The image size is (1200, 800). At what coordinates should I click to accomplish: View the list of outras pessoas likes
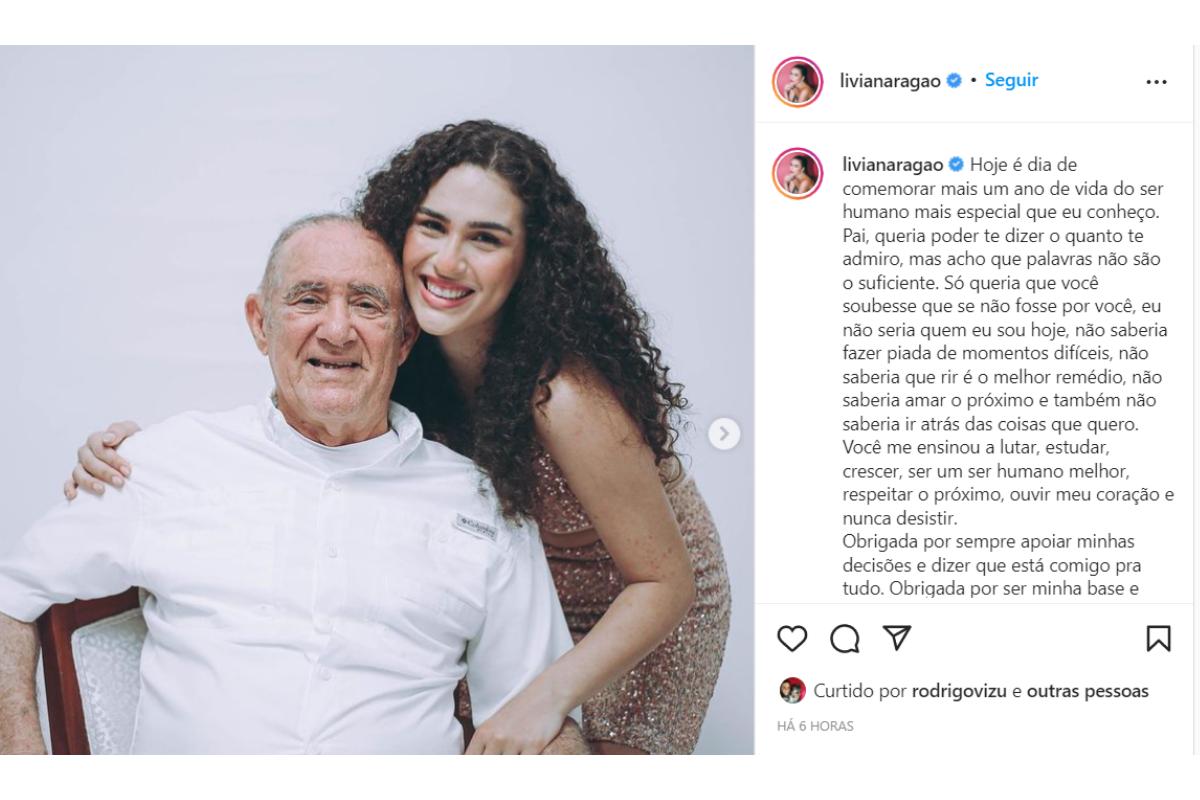click(x=1087, y=691)
